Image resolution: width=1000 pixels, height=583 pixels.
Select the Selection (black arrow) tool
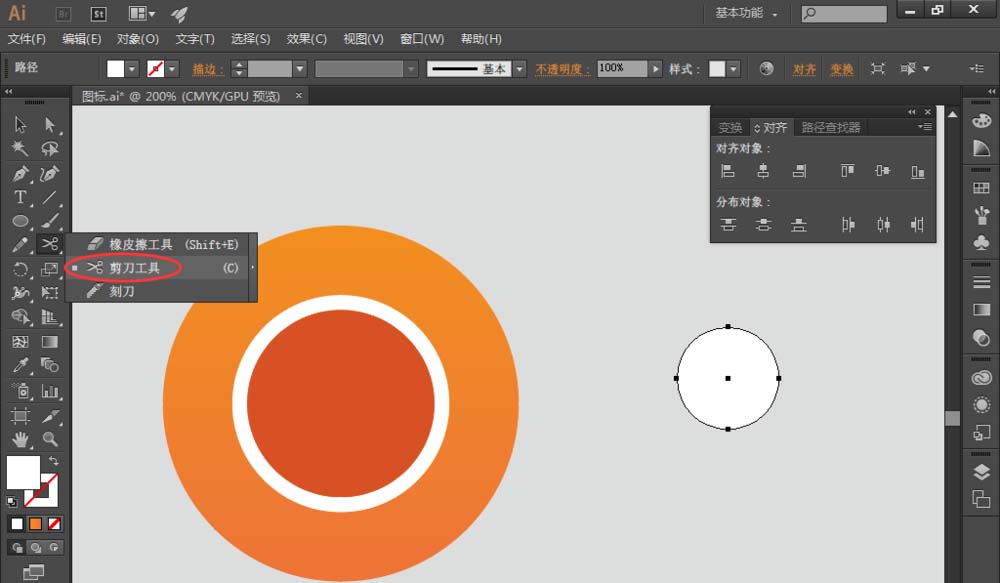pyautogui.click(x=20, y=124)
